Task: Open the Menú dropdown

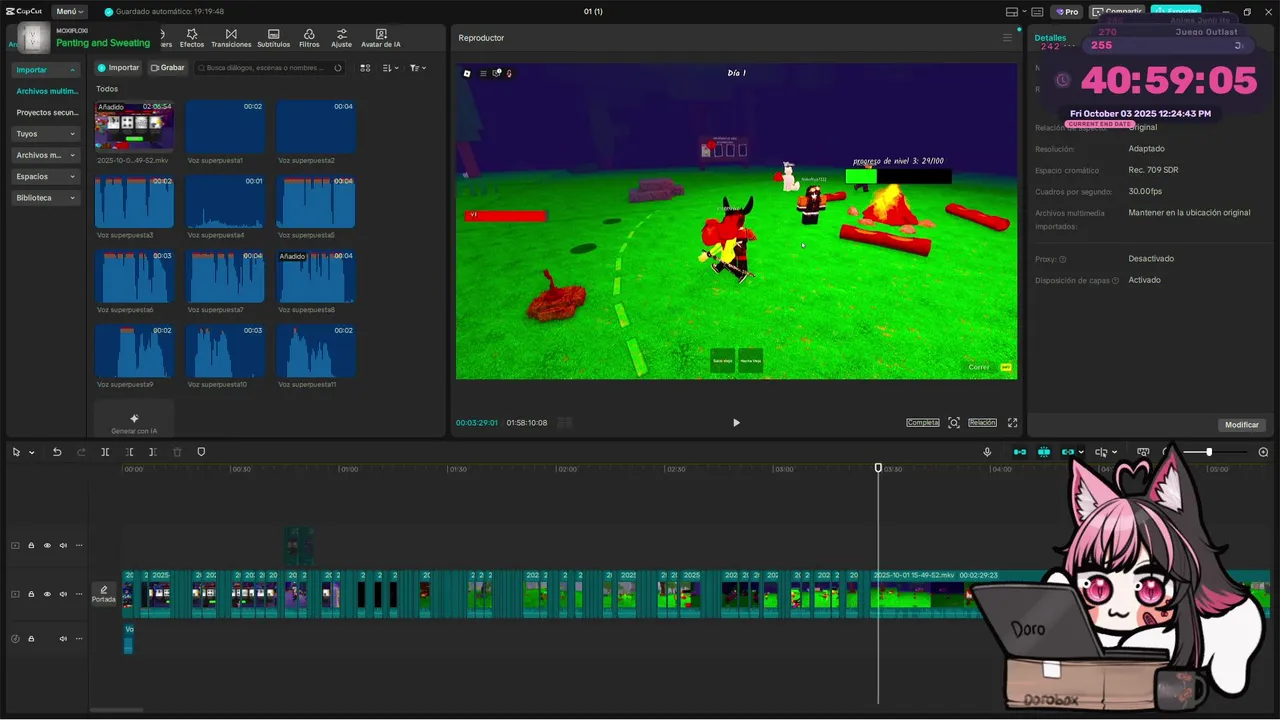Action: [x=69, y=11]
